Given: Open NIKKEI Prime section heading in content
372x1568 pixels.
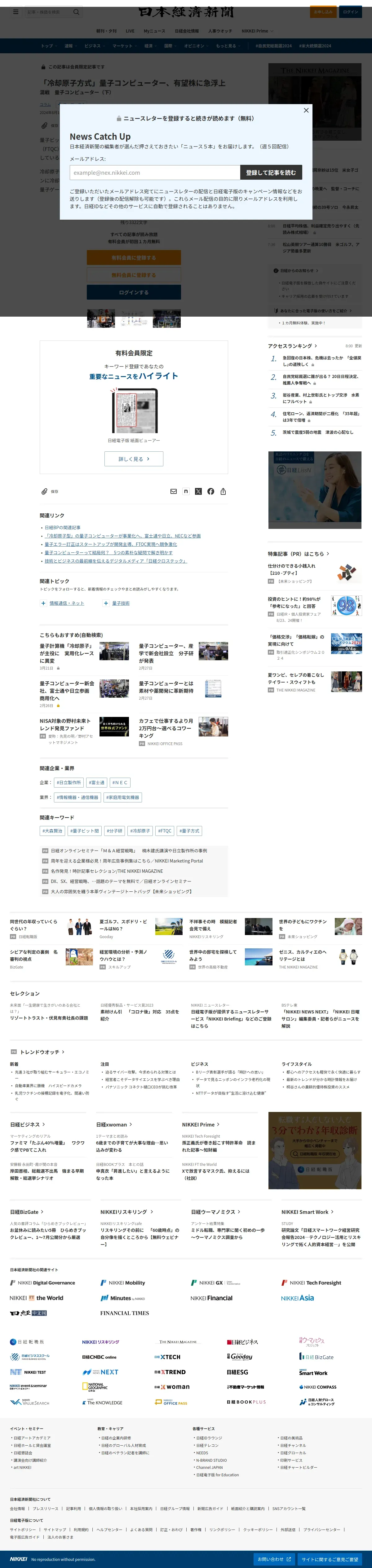Looking at the screenshot, I should pos(201,1124).
